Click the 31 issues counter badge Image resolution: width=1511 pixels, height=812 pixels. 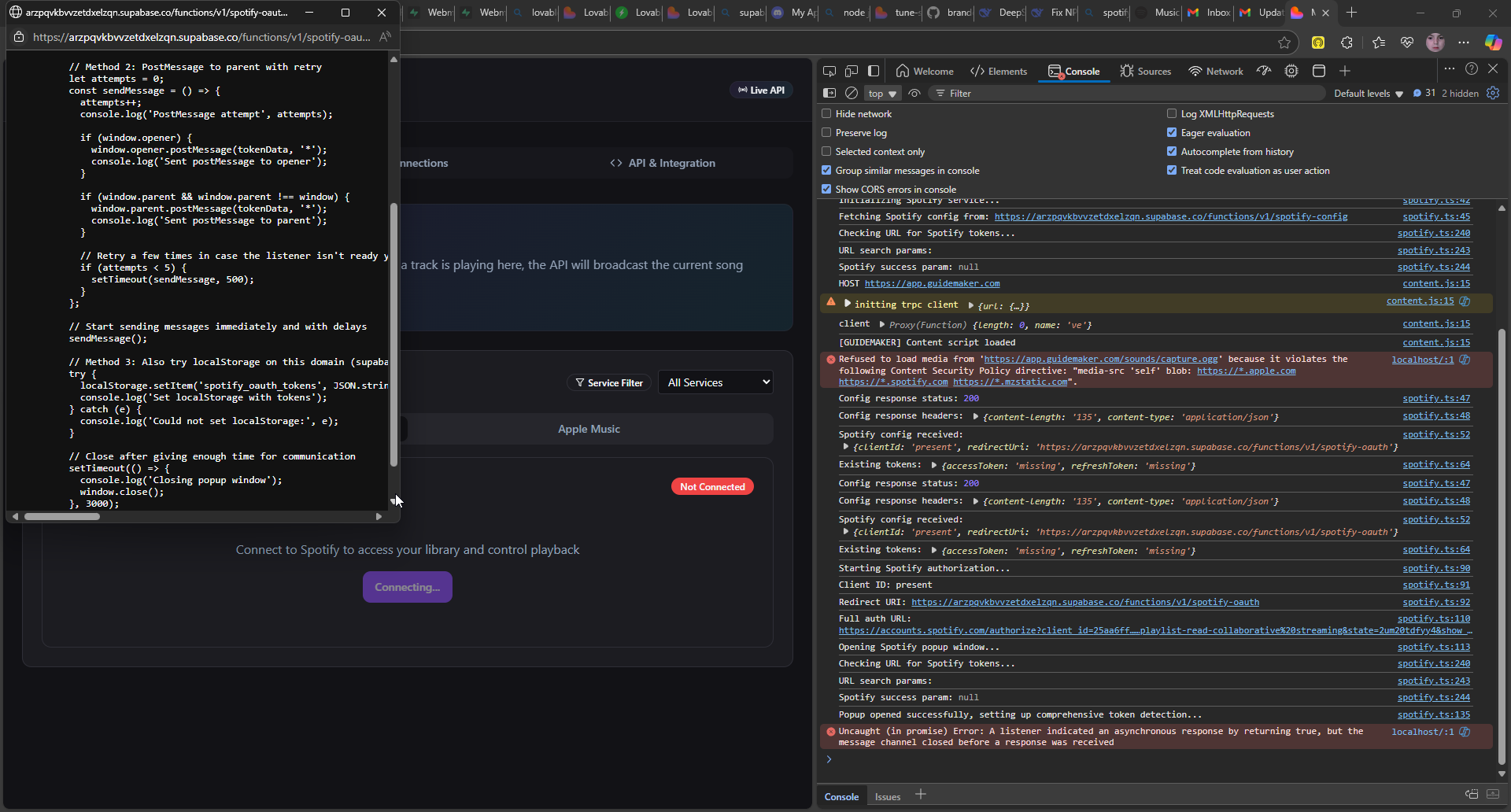1424,93
